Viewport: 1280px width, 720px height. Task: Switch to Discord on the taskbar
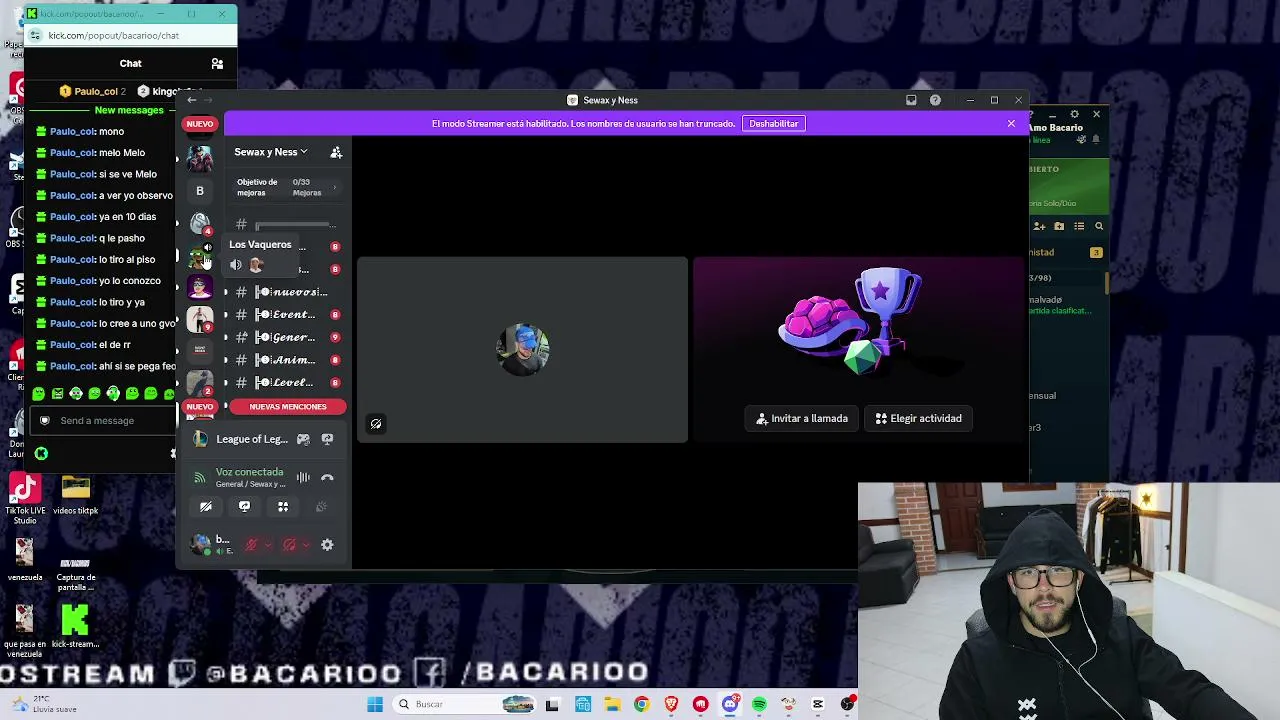(730, 705)
